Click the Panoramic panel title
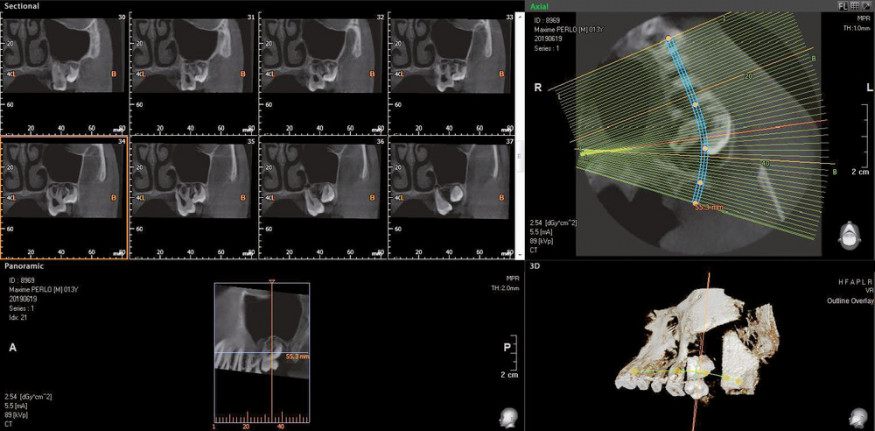This screenshot has height=431, width=875. click(x=23, y=267)
